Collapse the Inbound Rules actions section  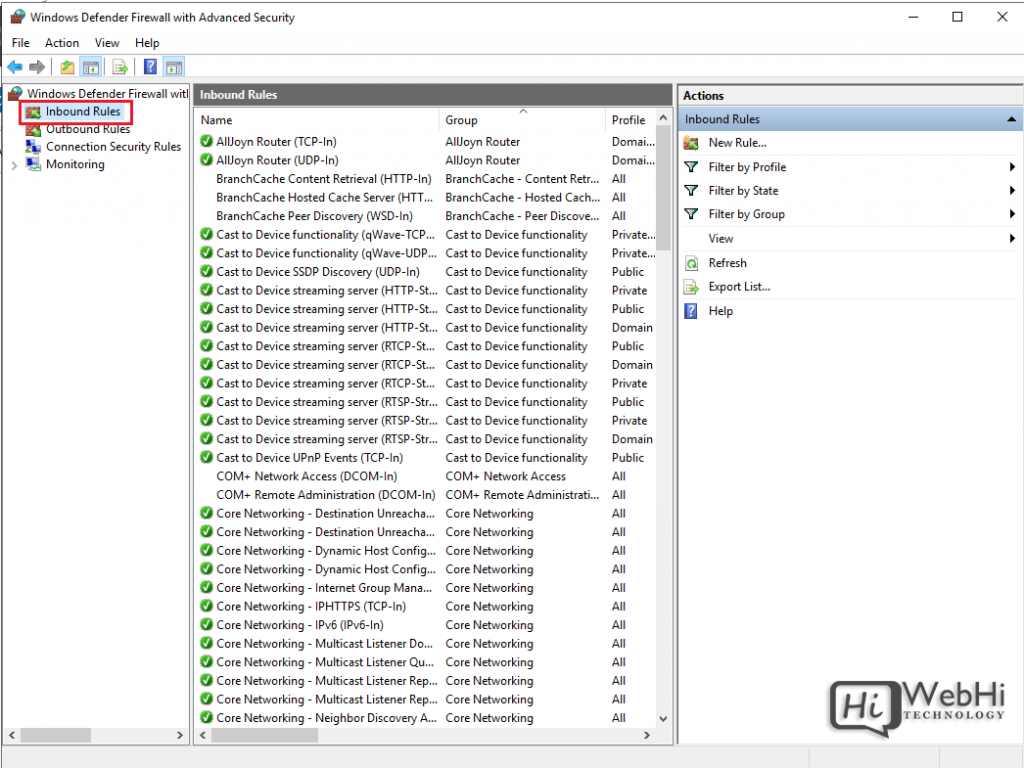click(1010, 118)
